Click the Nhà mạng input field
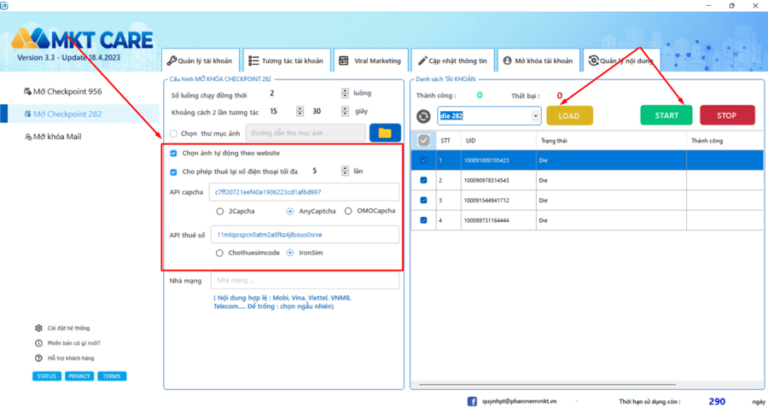The image size is (768, 408). pyautogui.click(x=305, y=281)
